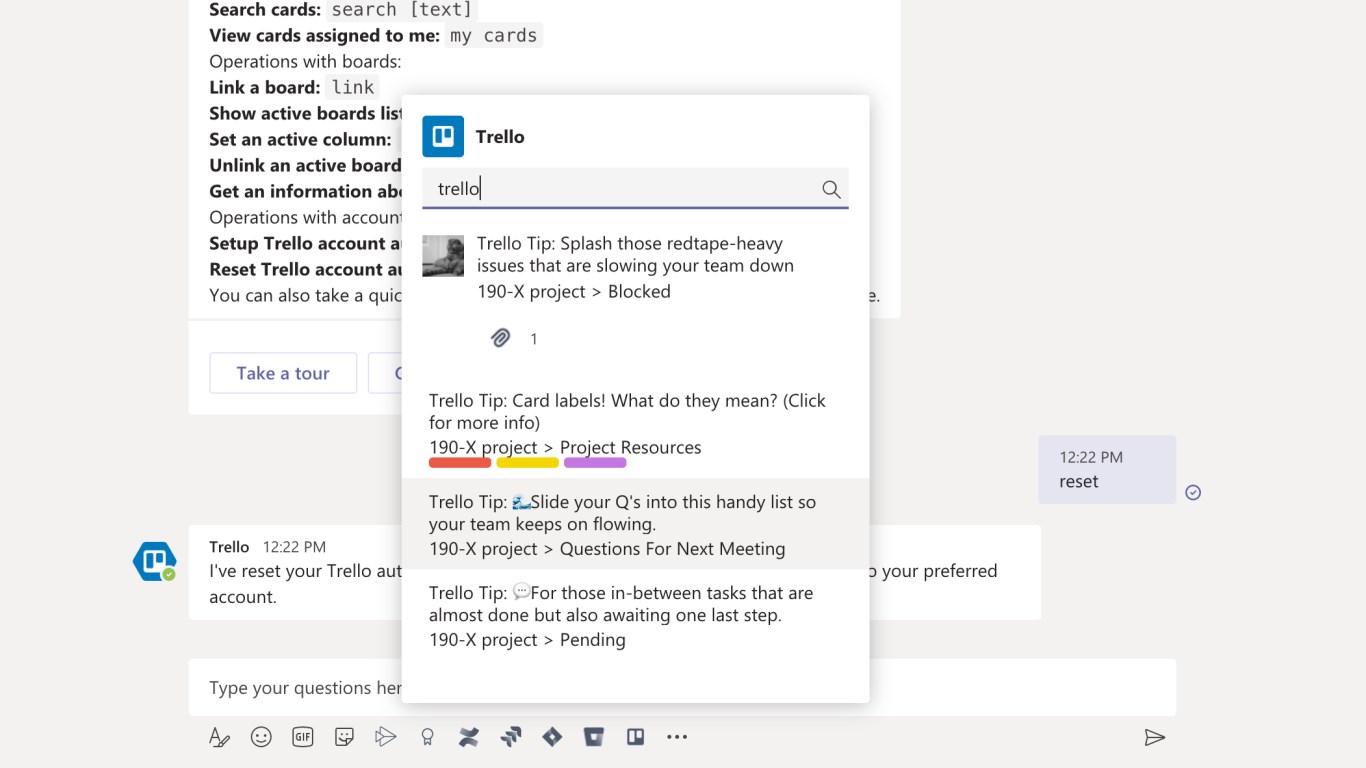Open more messaging extensions (three dots)
The image size is (1366, 768).
(677, 738)
